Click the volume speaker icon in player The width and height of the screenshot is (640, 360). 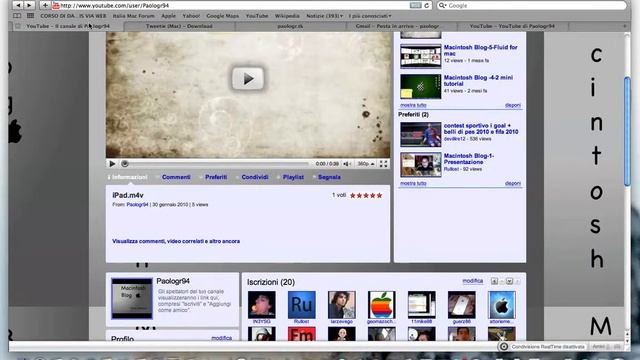click(x=347, y=164)
